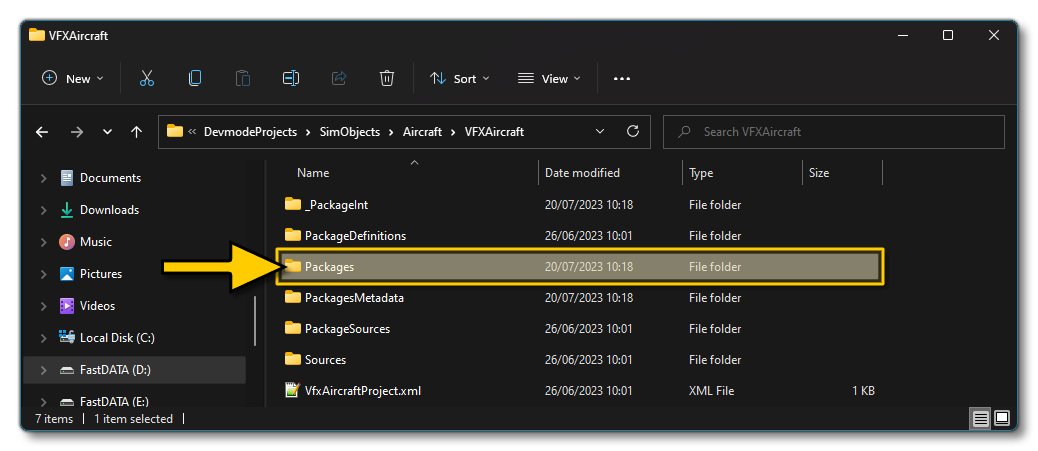Screen dimensions: 1038x451
Task: Click the Rename icon in toolbar
Action: click(x=290, y=78)
